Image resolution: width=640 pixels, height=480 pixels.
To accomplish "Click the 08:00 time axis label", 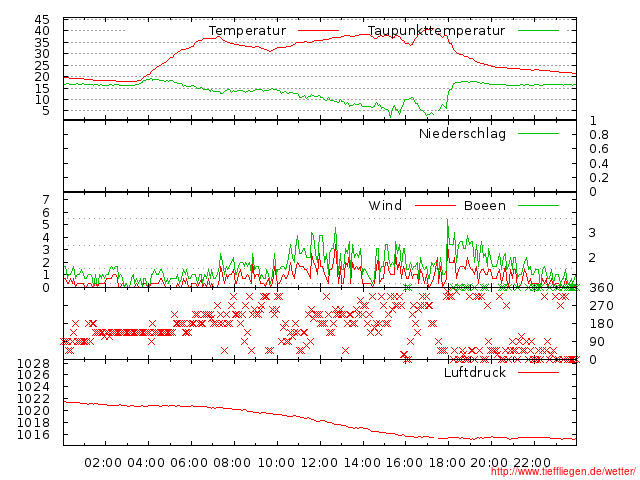I will (232, 463).
